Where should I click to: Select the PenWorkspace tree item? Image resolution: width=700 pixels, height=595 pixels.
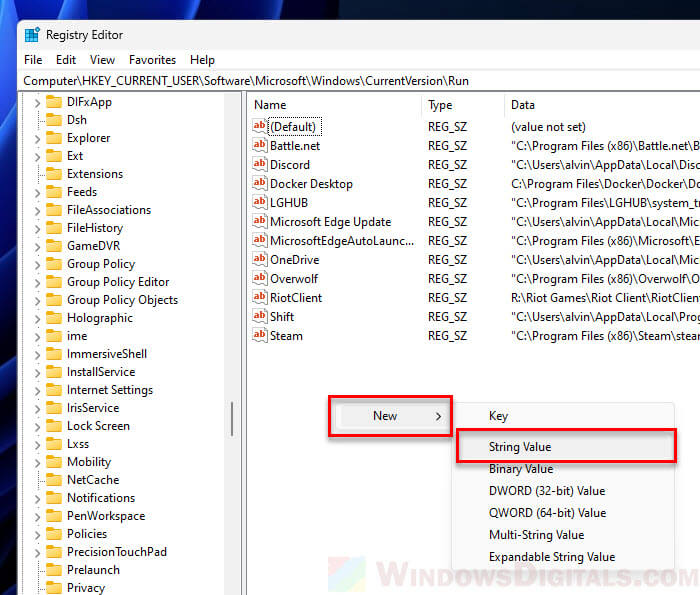click(x=106, y=516)
